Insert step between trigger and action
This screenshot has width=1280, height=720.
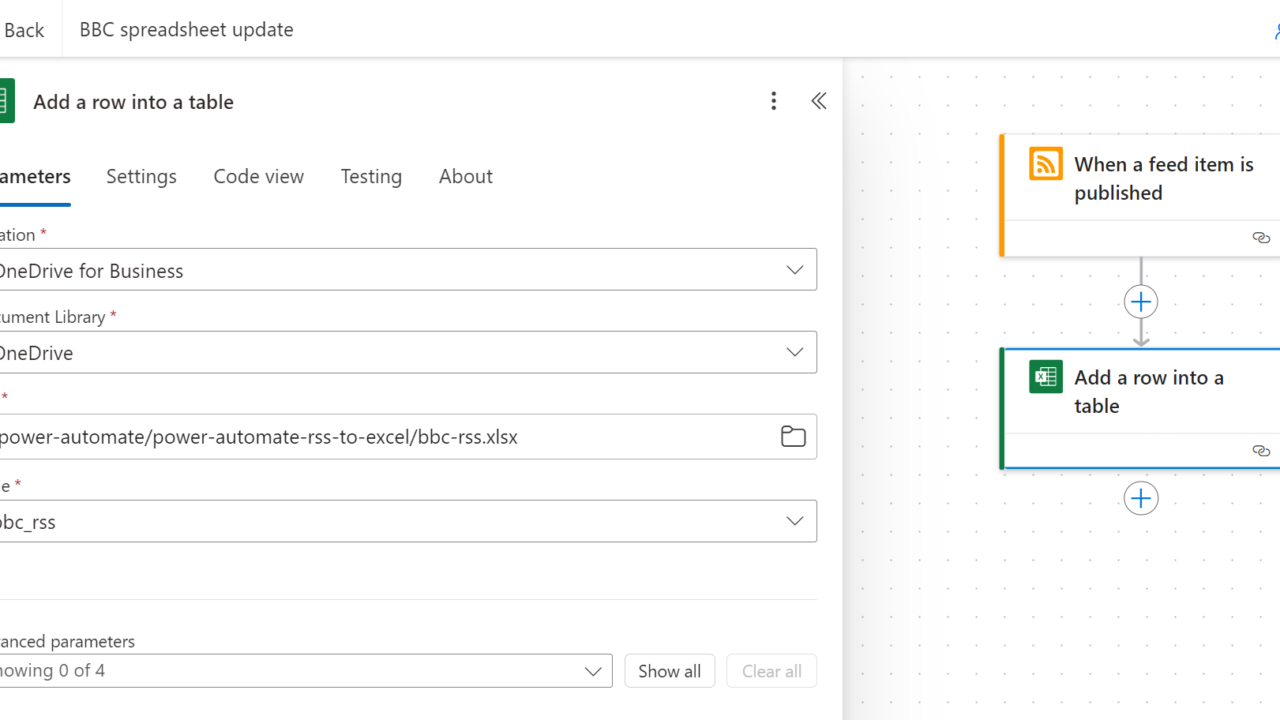coord(1141,301)
